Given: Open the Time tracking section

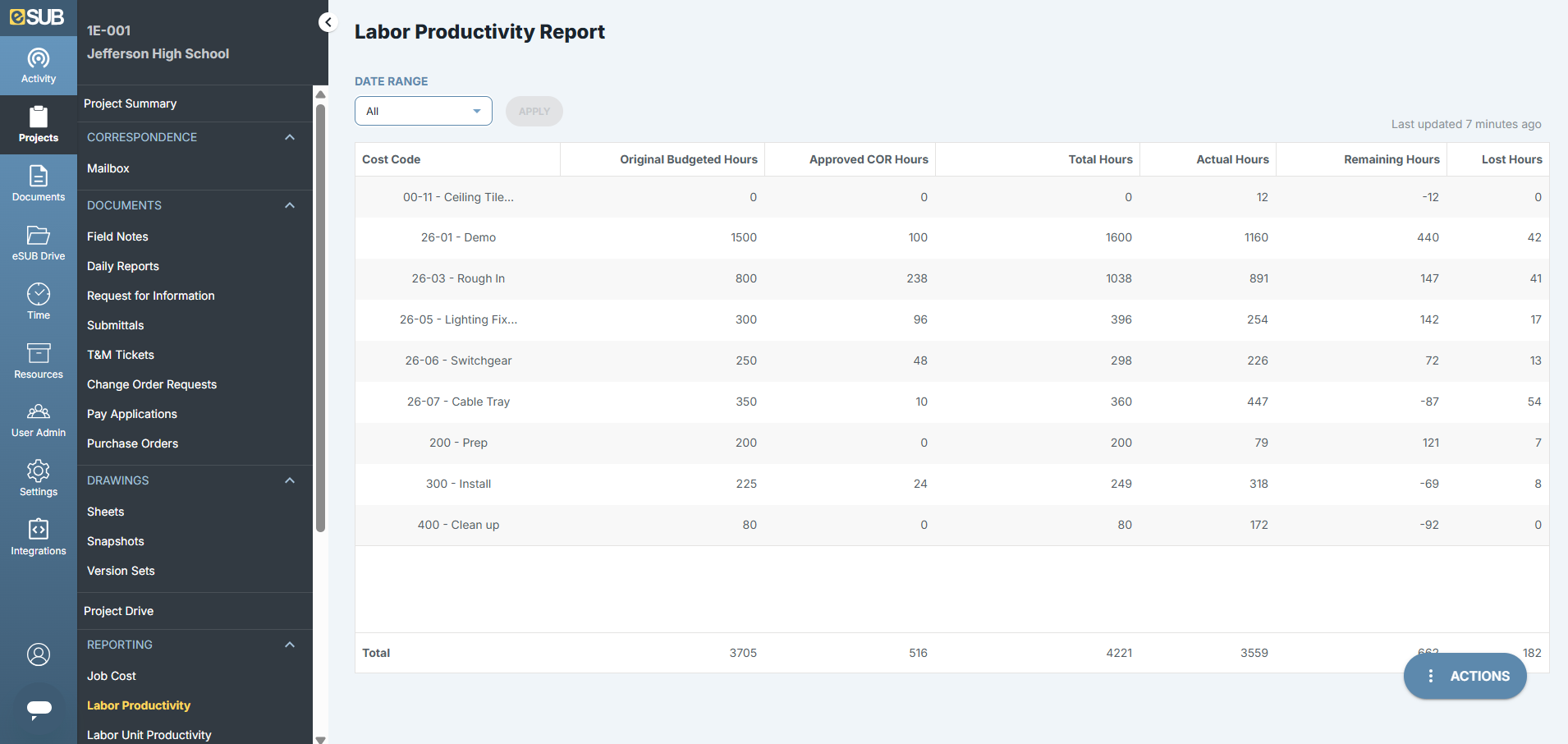Looking at the screenshot, I should [x=39, y=301].
